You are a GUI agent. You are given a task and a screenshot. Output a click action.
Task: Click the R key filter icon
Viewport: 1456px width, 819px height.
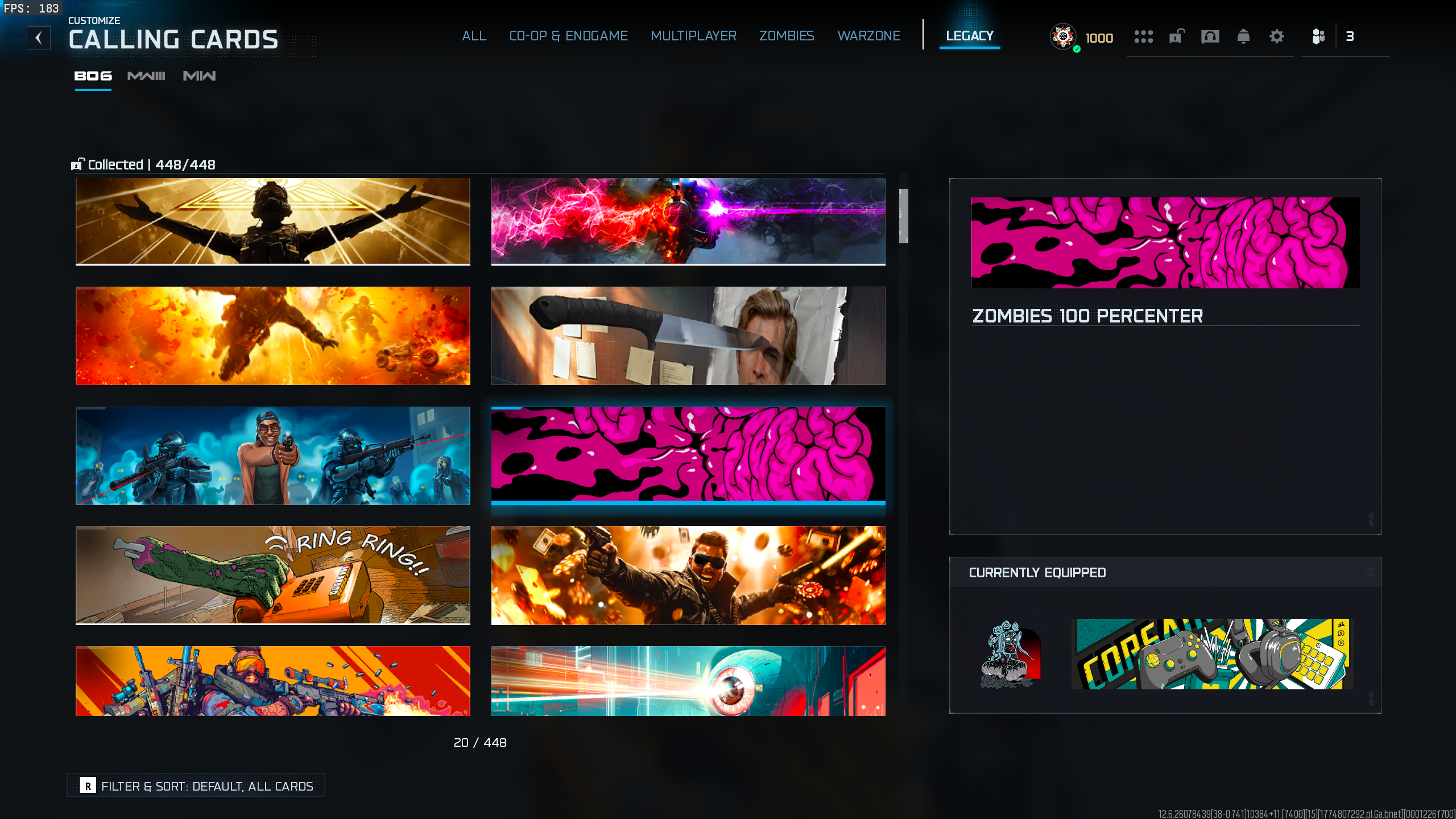pyautogui.click(x=88, y=786)
